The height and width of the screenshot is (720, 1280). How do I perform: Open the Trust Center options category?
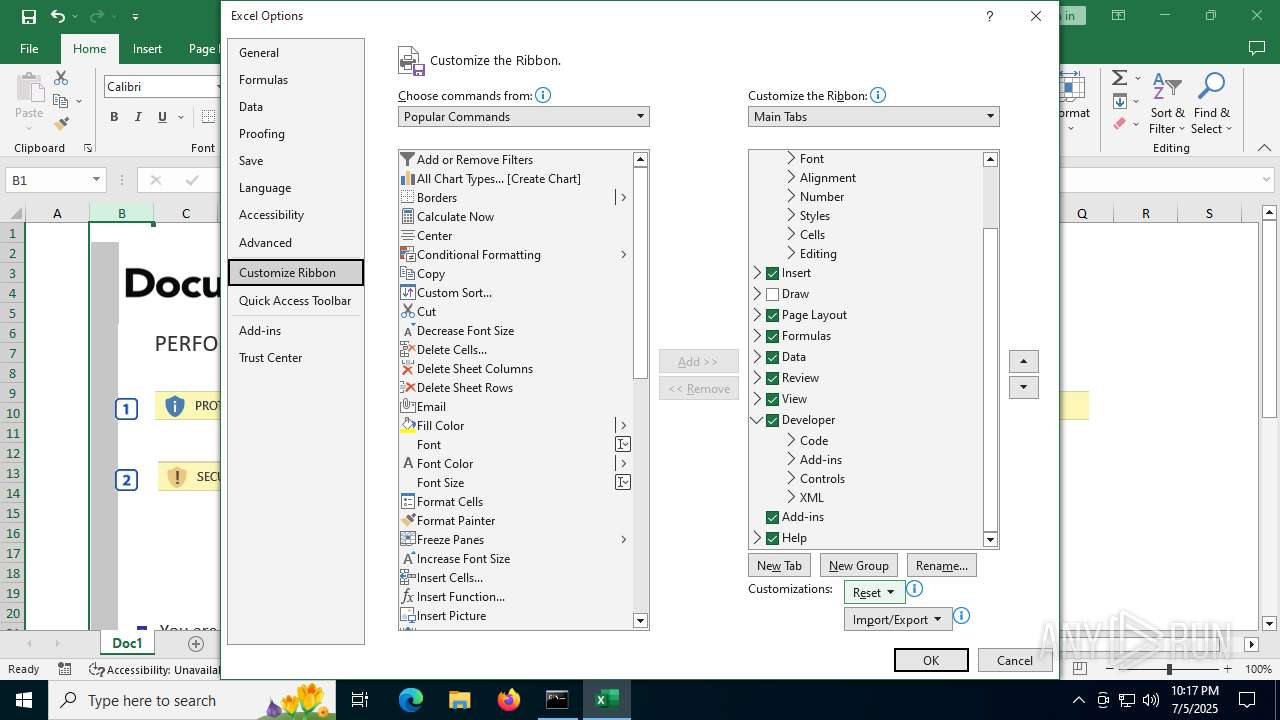(x=296, y=357)
